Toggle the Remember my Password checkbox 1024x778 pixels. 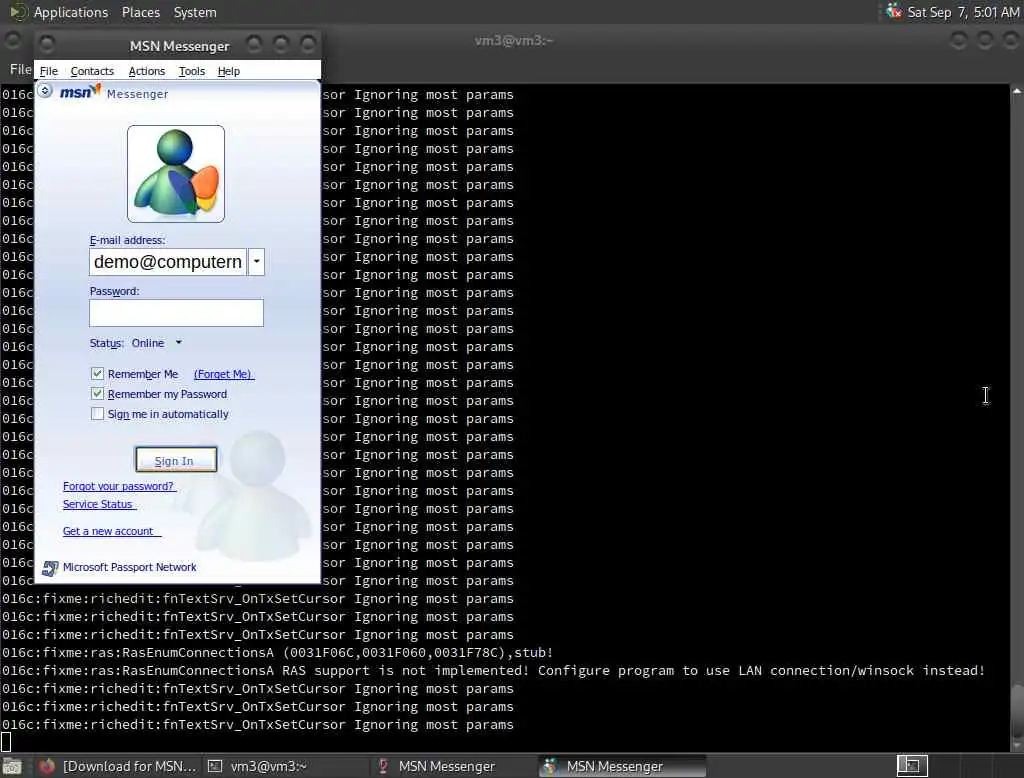pos(97,394)
